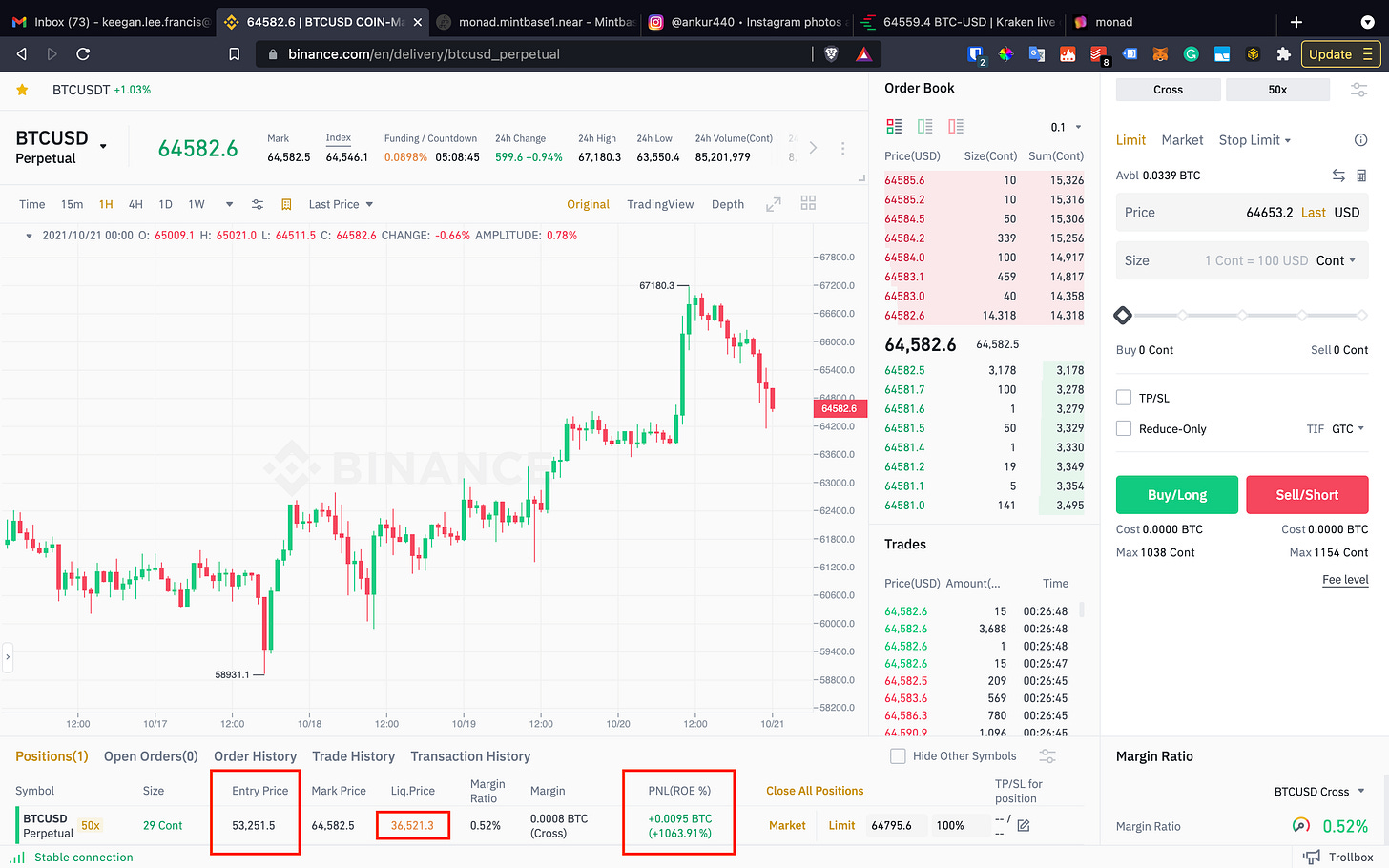Click the Price input field

pyautogui.click(x=1242, y=213)
